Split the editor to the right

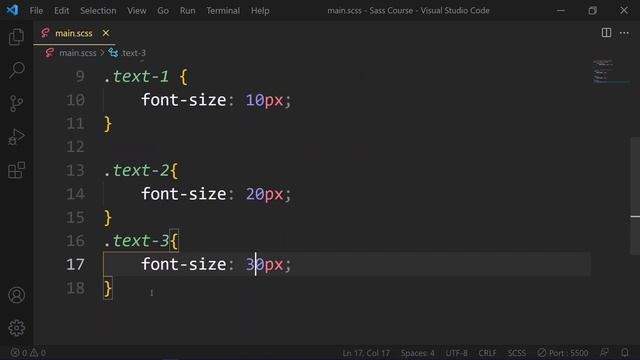(606, 33)
